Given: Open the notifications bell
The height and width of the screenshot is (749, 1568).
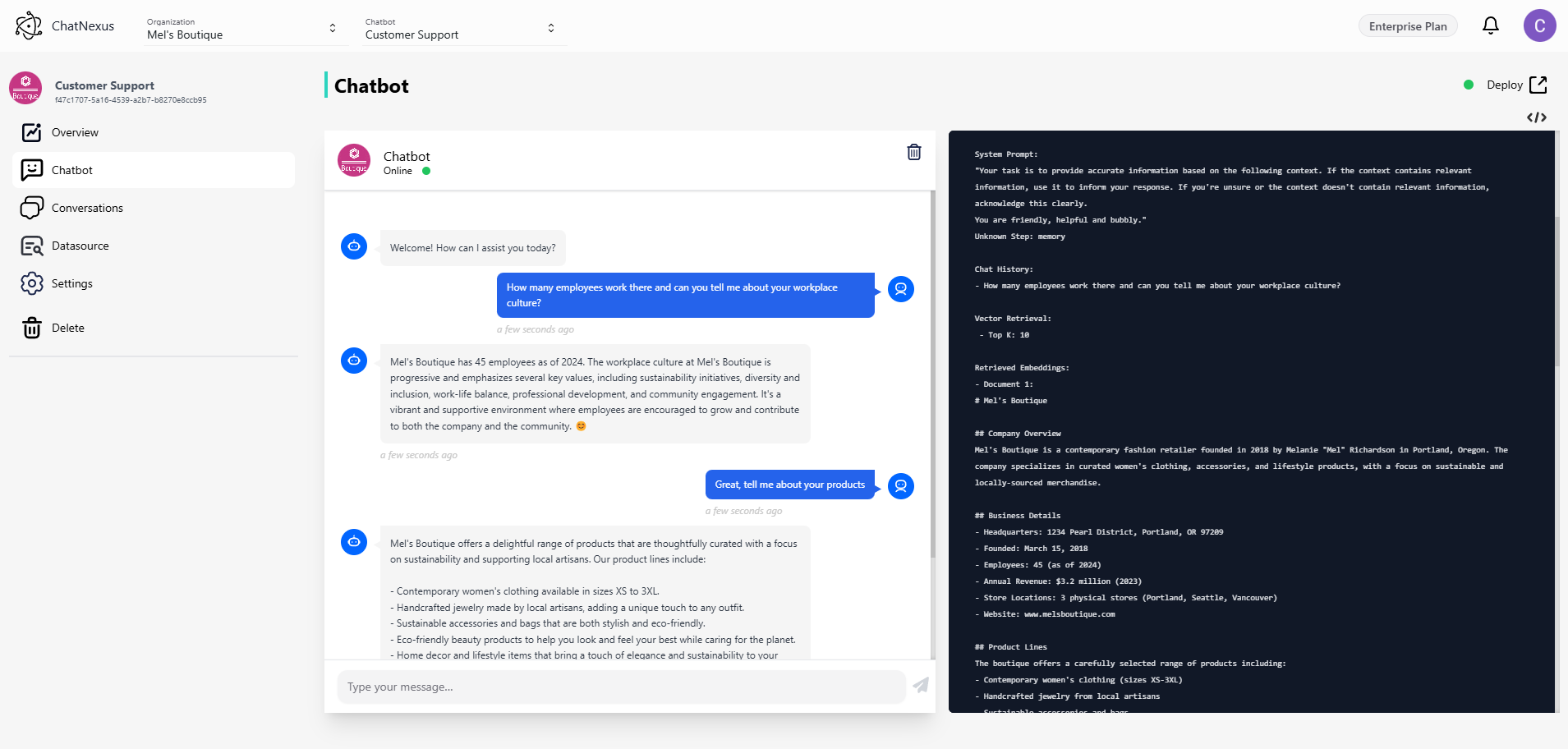Looking at the screenshot, I should click(x=1491, y=25).
